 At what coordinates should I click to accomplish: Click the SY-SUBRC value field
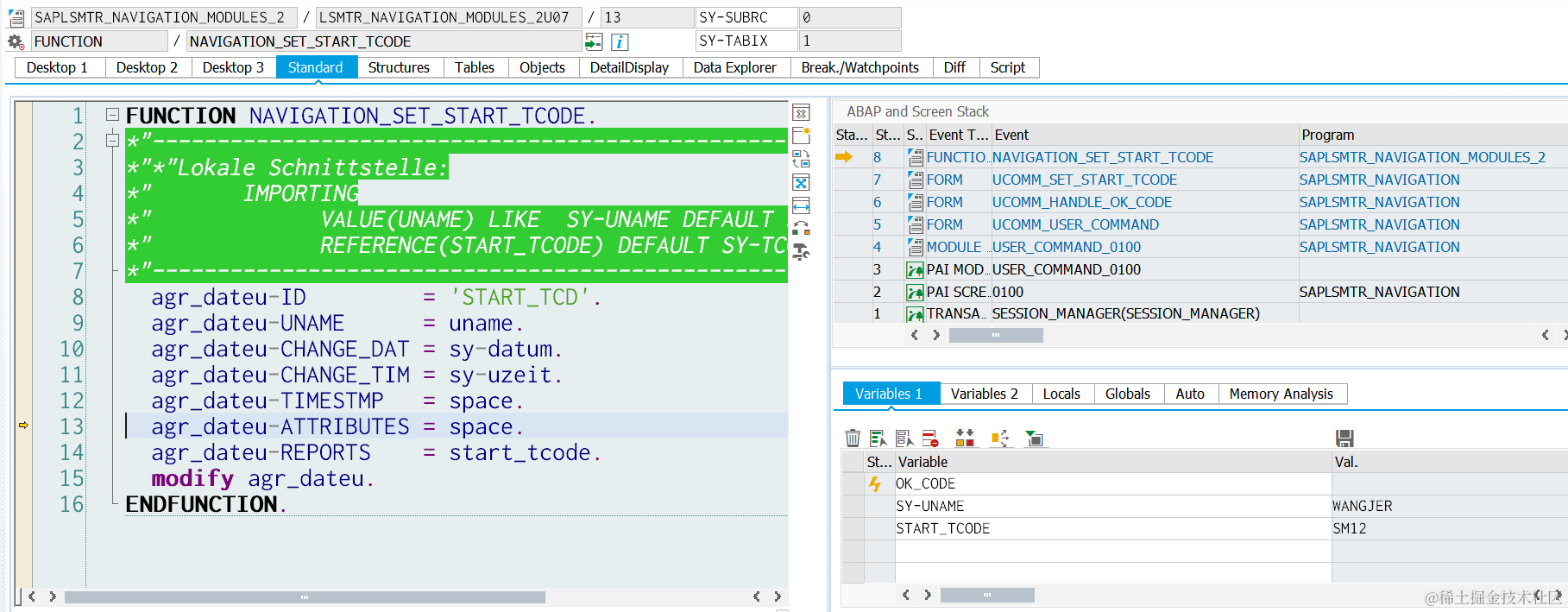coord(849,17)
